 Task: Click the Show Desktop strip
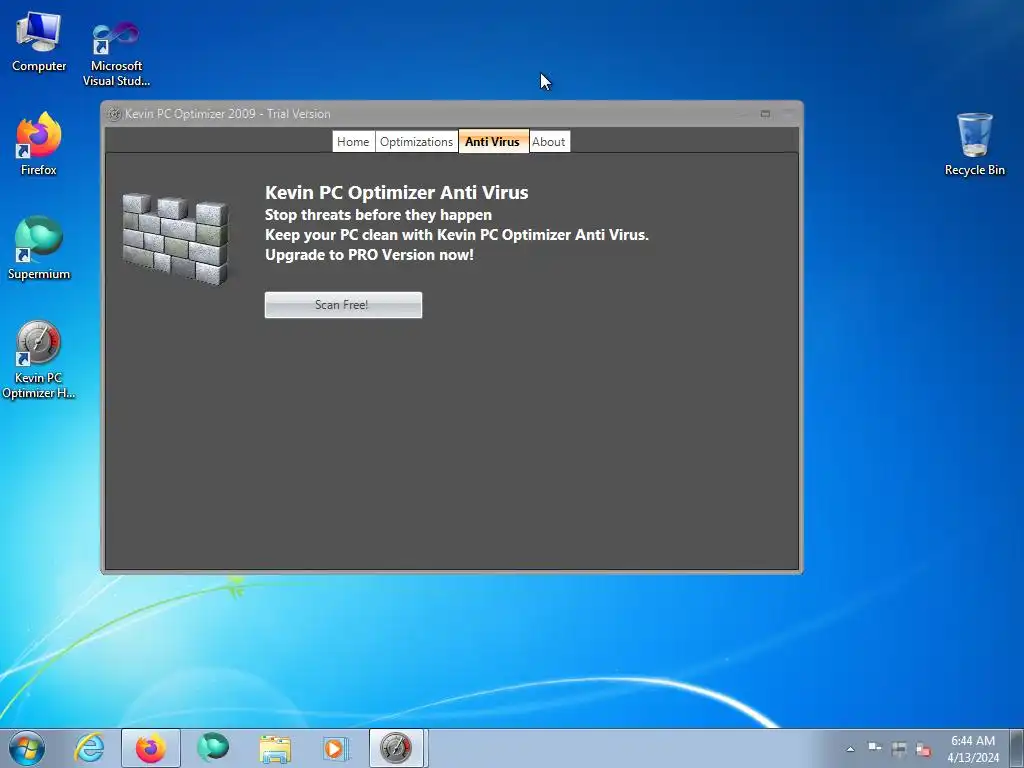pyautogui.click(x=1016, y=748)
